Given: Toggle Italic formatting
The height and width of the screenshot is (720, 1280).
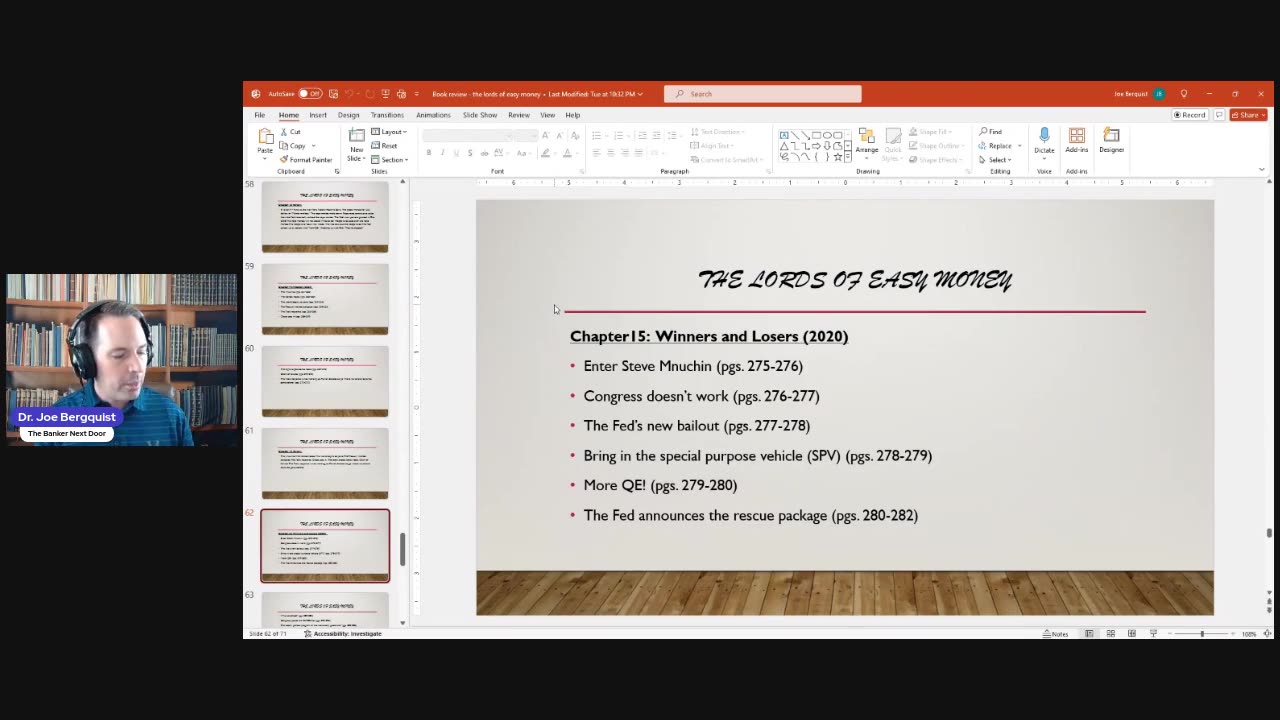Looking at the screenshot, I should 443,153.
